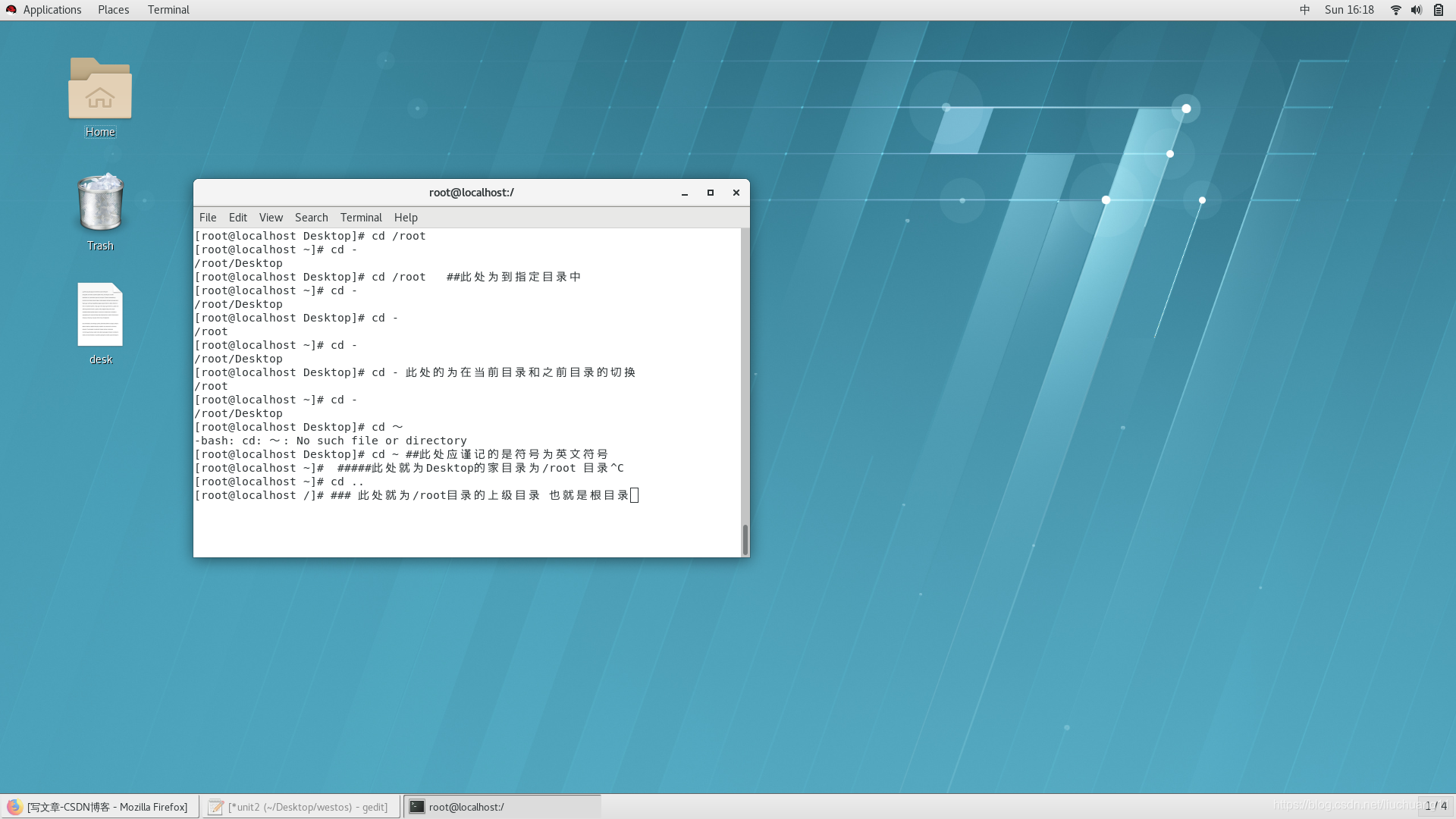This screenshot has height=819, width=1456.
Task: Click the Chinese input method indicator
Action: click(x=1304, y=10)
